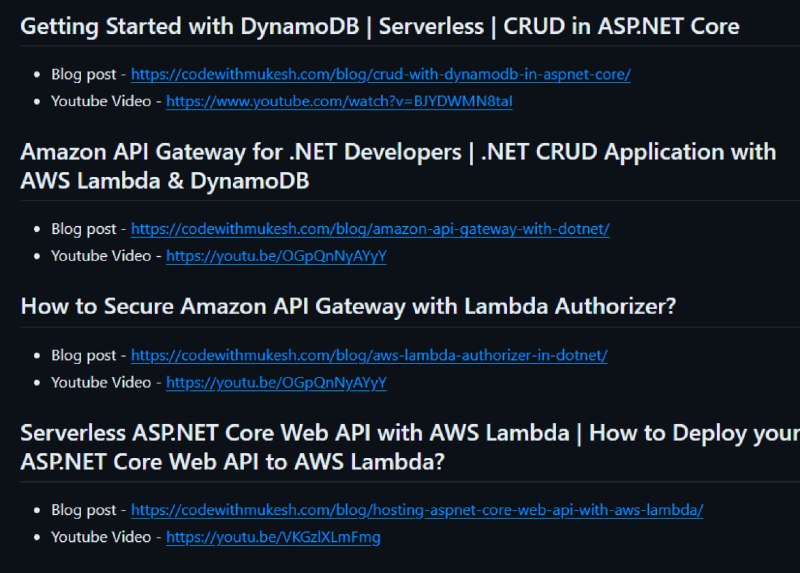Image resolution: width=800 pixels, height=573 pixels.
Task: Click the How to Secure Amazon API Gateway heading
Action: pyautogui.click(x=348, y=307)
